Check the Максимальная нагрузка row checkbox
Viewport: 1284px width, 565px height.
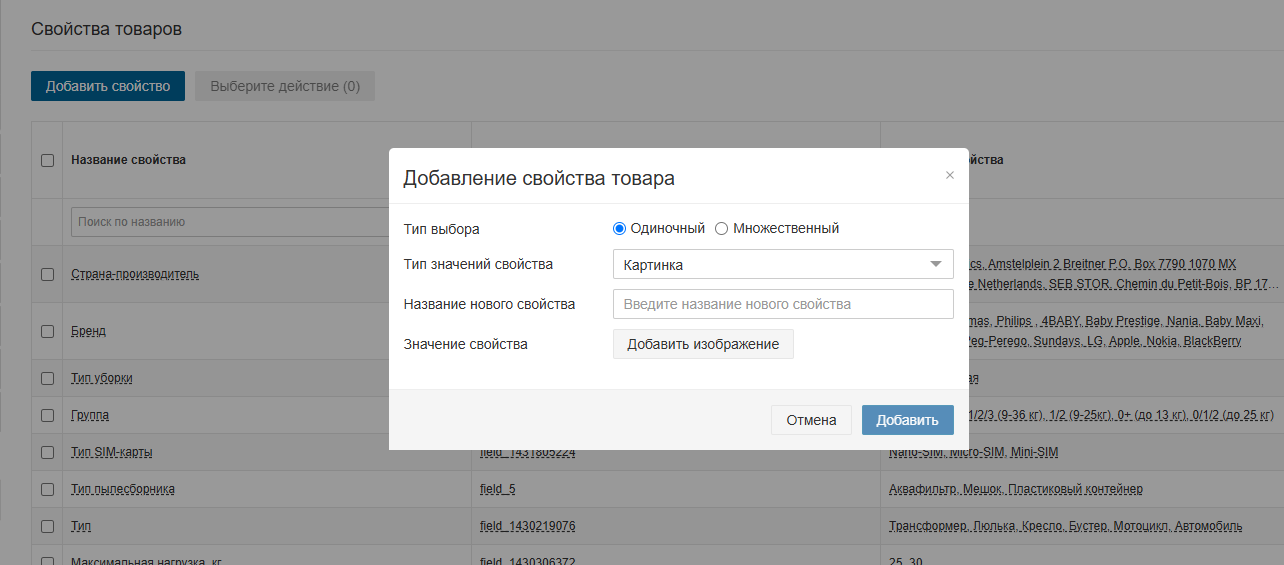click(x=47, y=561)
